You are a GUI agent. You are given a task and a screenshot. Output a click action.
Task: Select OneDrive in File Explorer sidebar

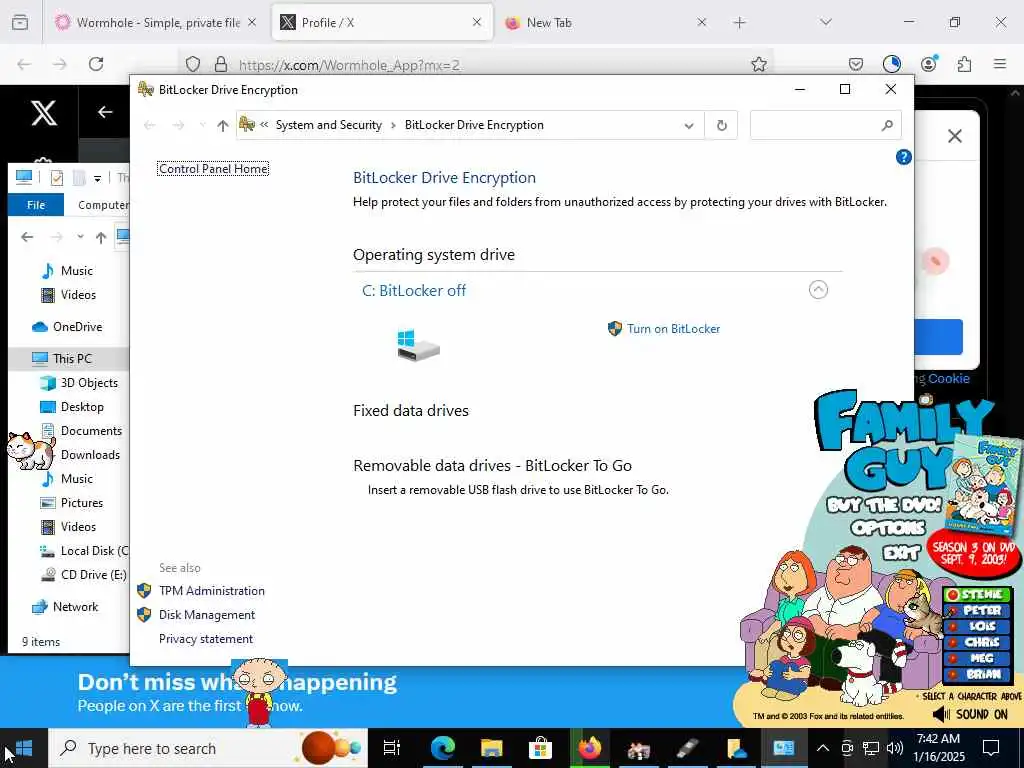coord(77,327)
